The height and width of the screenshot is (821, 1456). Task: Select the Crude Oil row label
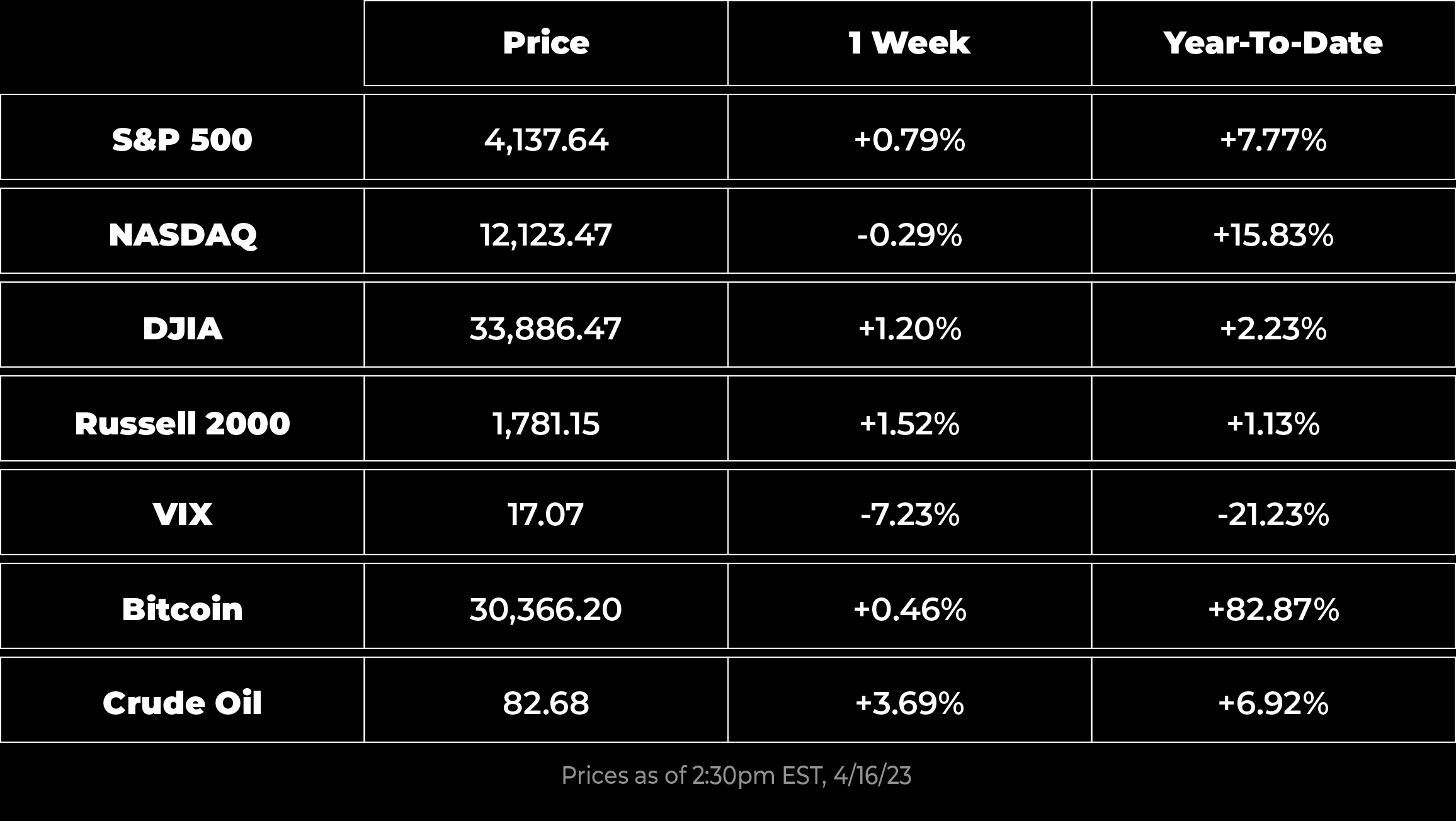tap(182, 703)
